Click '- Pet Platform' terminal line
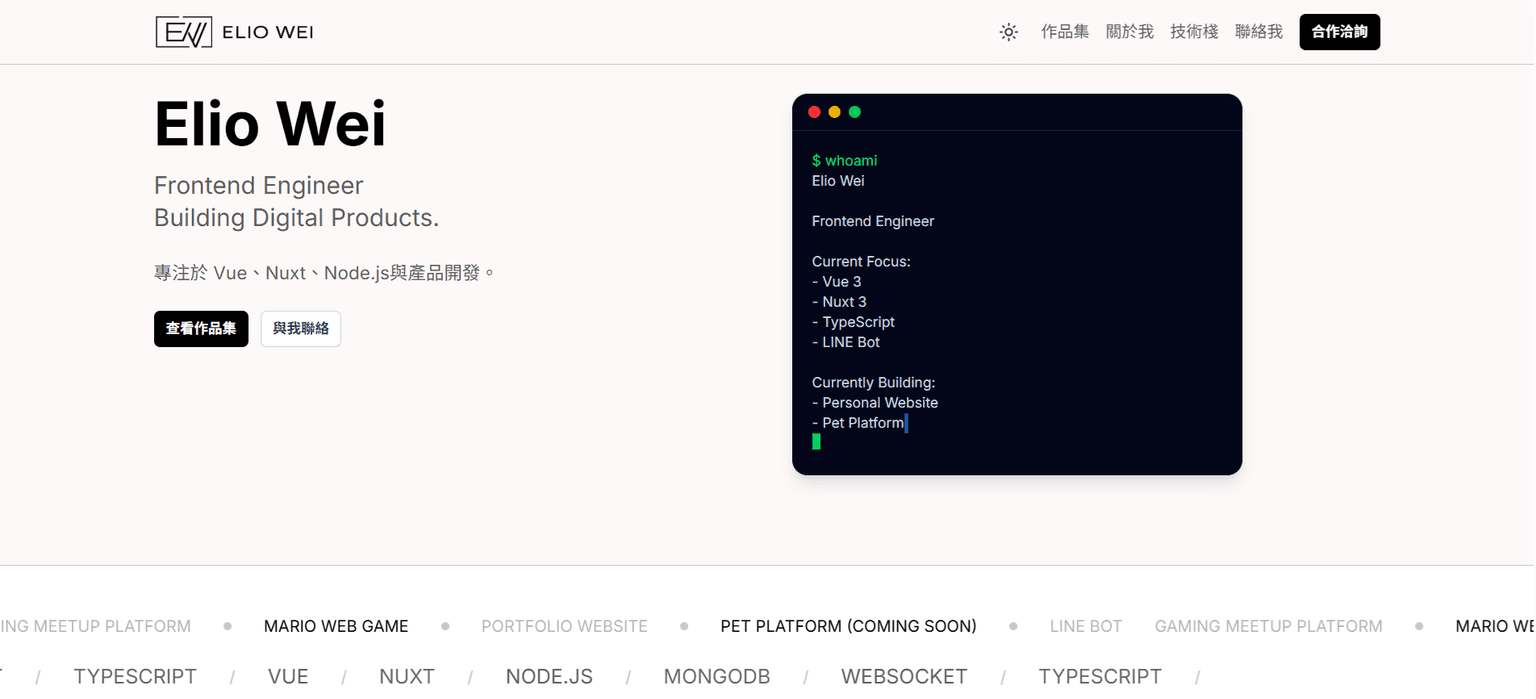The width and height of the screenshot is (1536, 699). pyautogui.click(x=858, y=423)
